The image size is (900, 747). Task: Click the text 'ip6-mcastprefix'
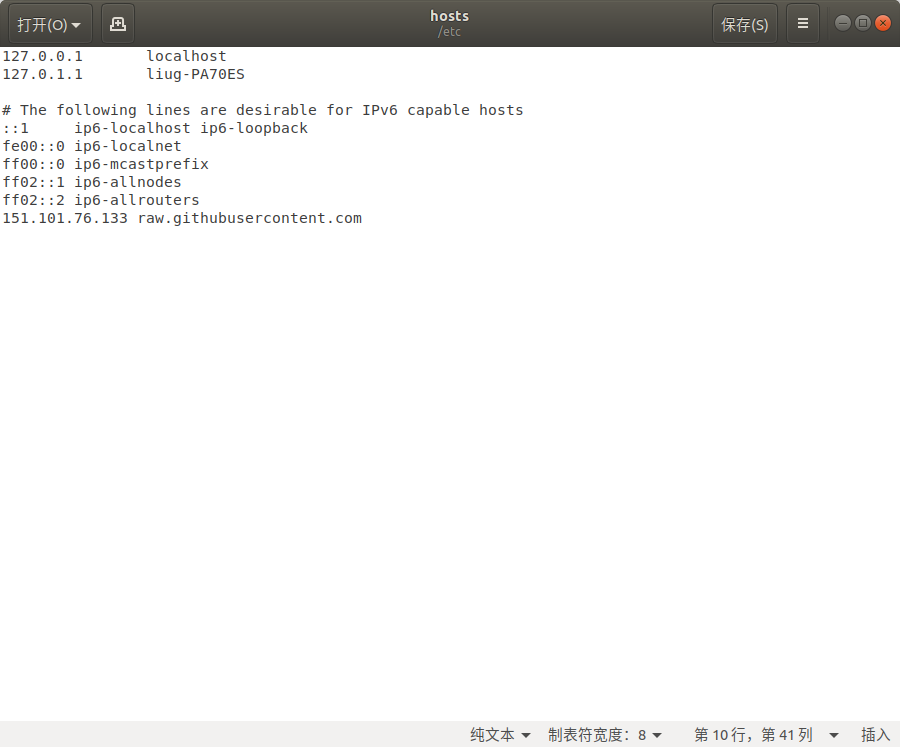click(141, 164)
